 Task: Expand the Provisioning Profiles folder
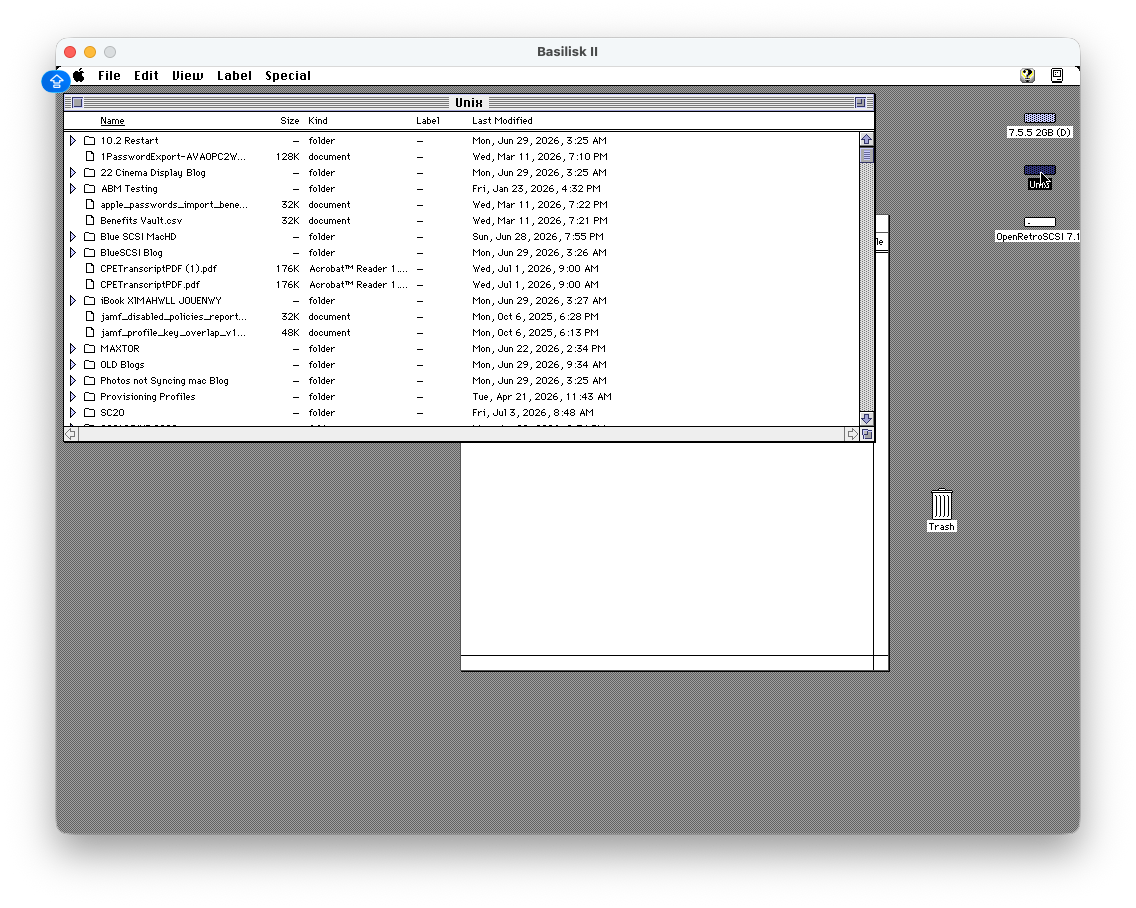(x=72, y=396)
